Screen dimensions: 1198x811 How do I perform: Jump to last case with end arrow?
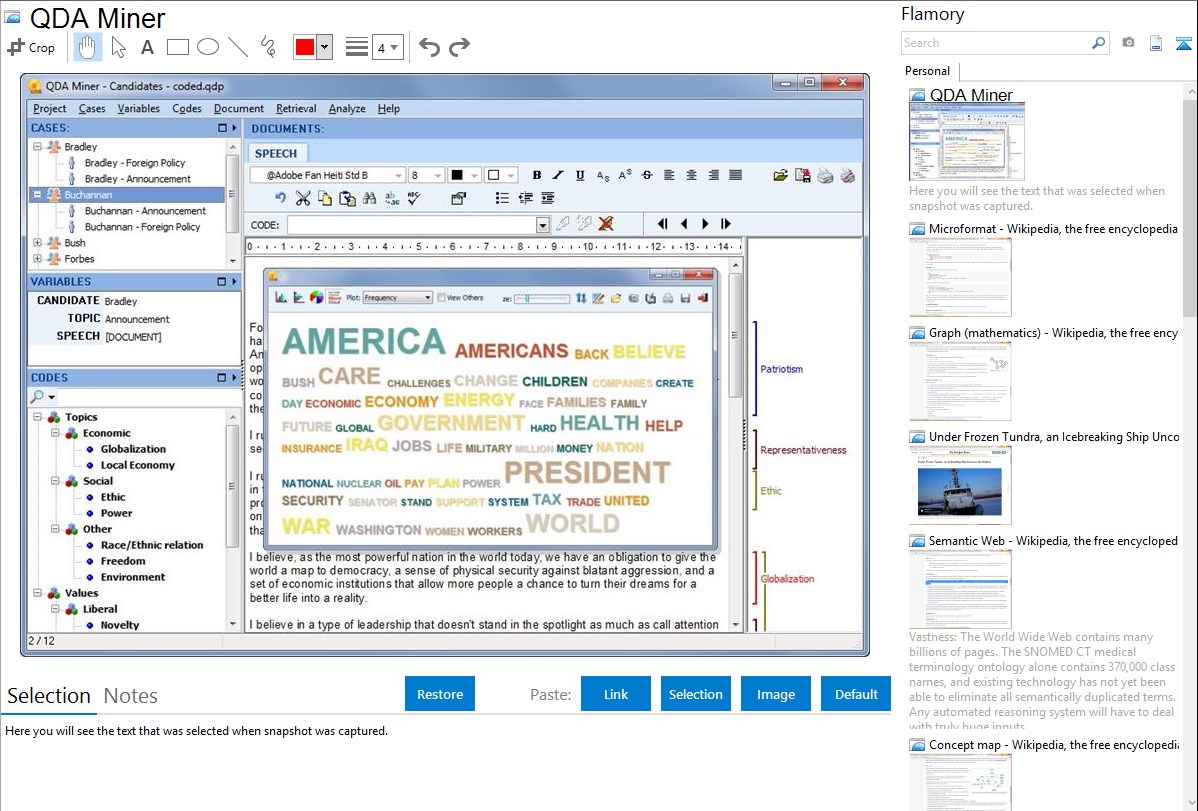726,224
